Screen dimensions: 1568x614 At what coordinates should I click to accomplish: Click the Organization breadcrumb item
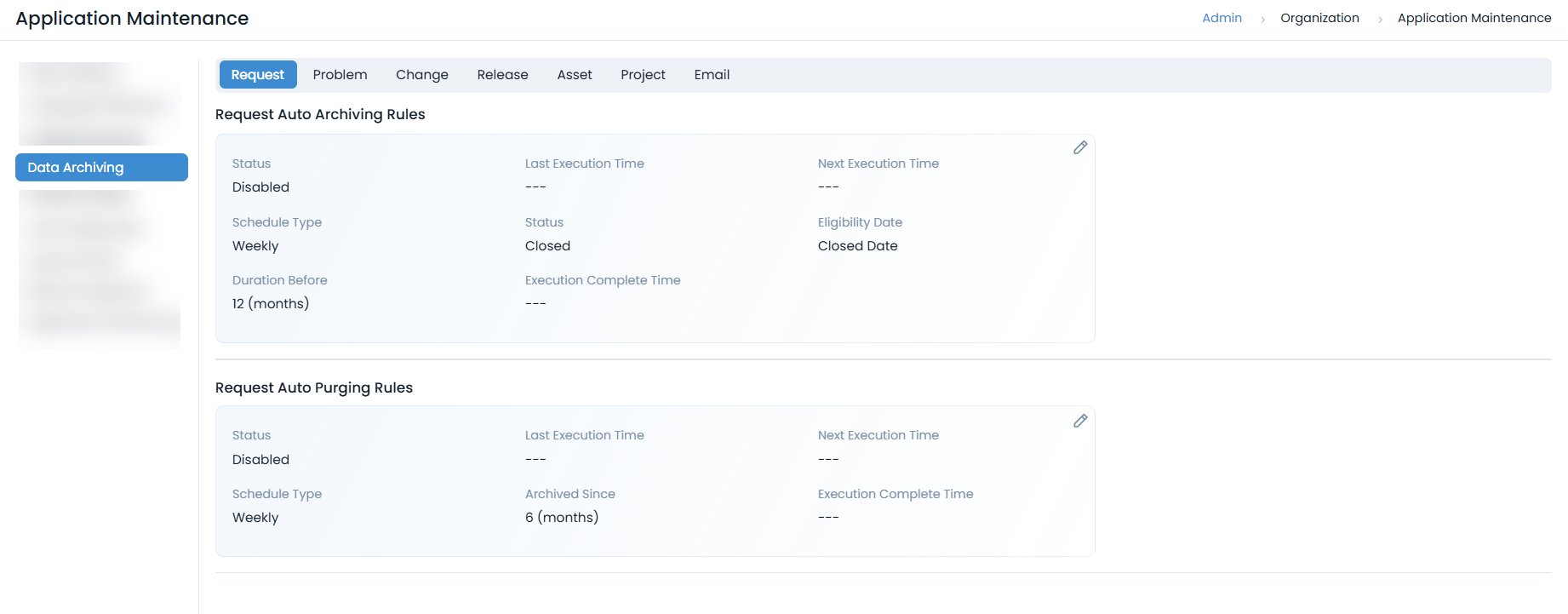coord(1319,18)
